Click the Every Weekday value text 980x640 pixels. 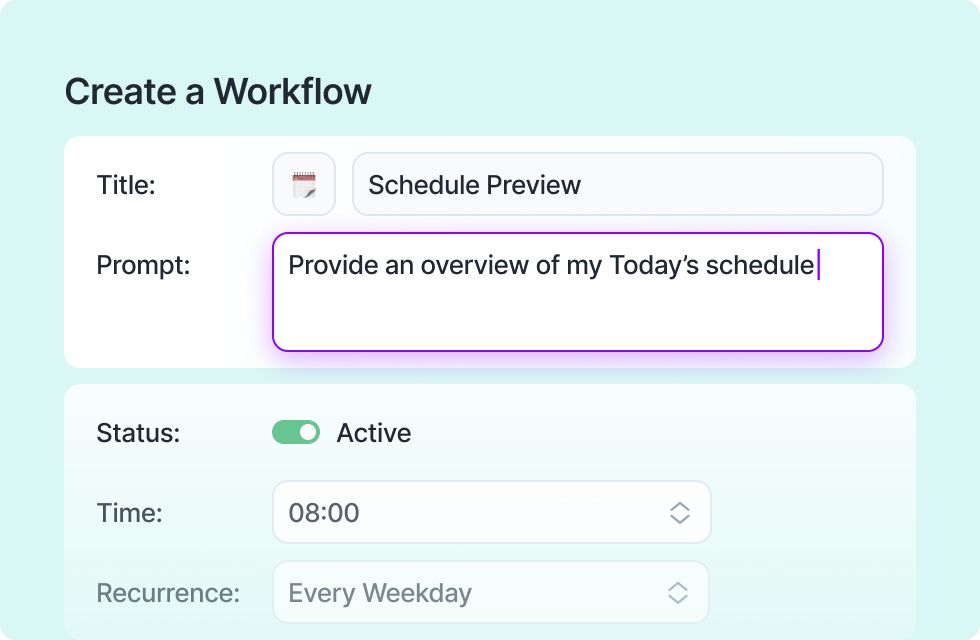coord(380,592)
